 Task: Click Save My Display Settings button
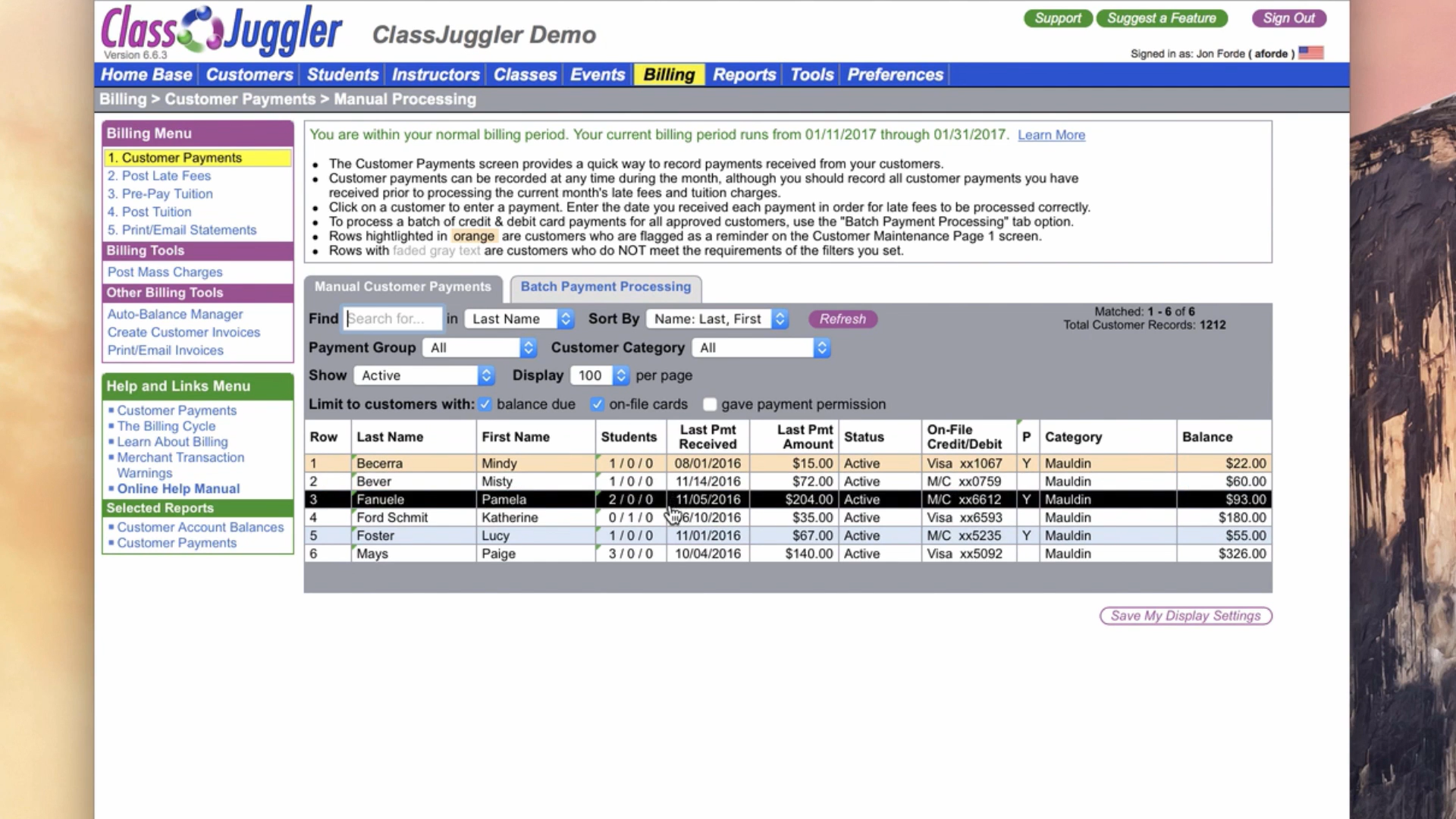pyautogui.click(x=1185, y=616)
